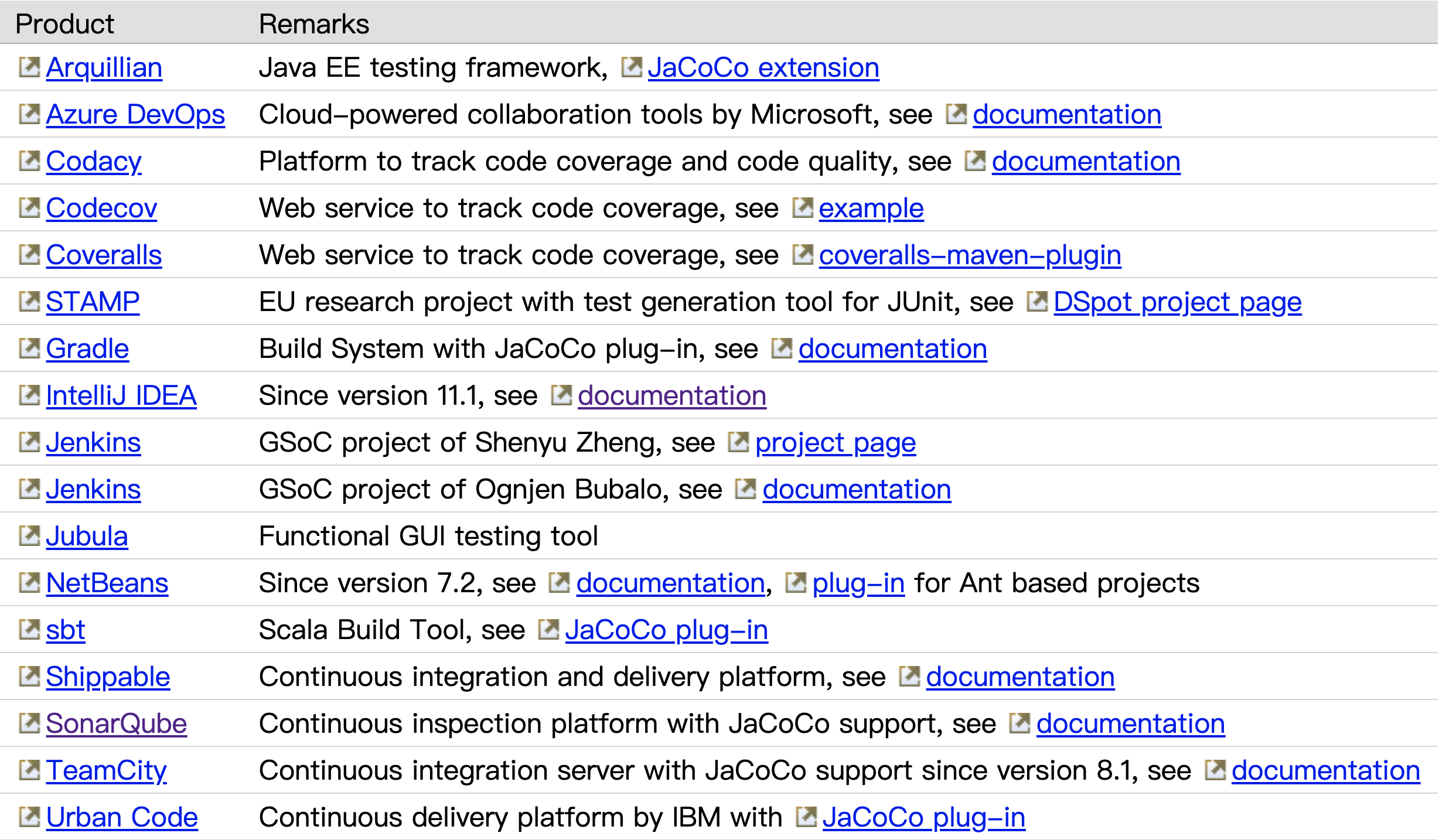Open the sbt JaCoCo plug-in link

coord(666,630)
